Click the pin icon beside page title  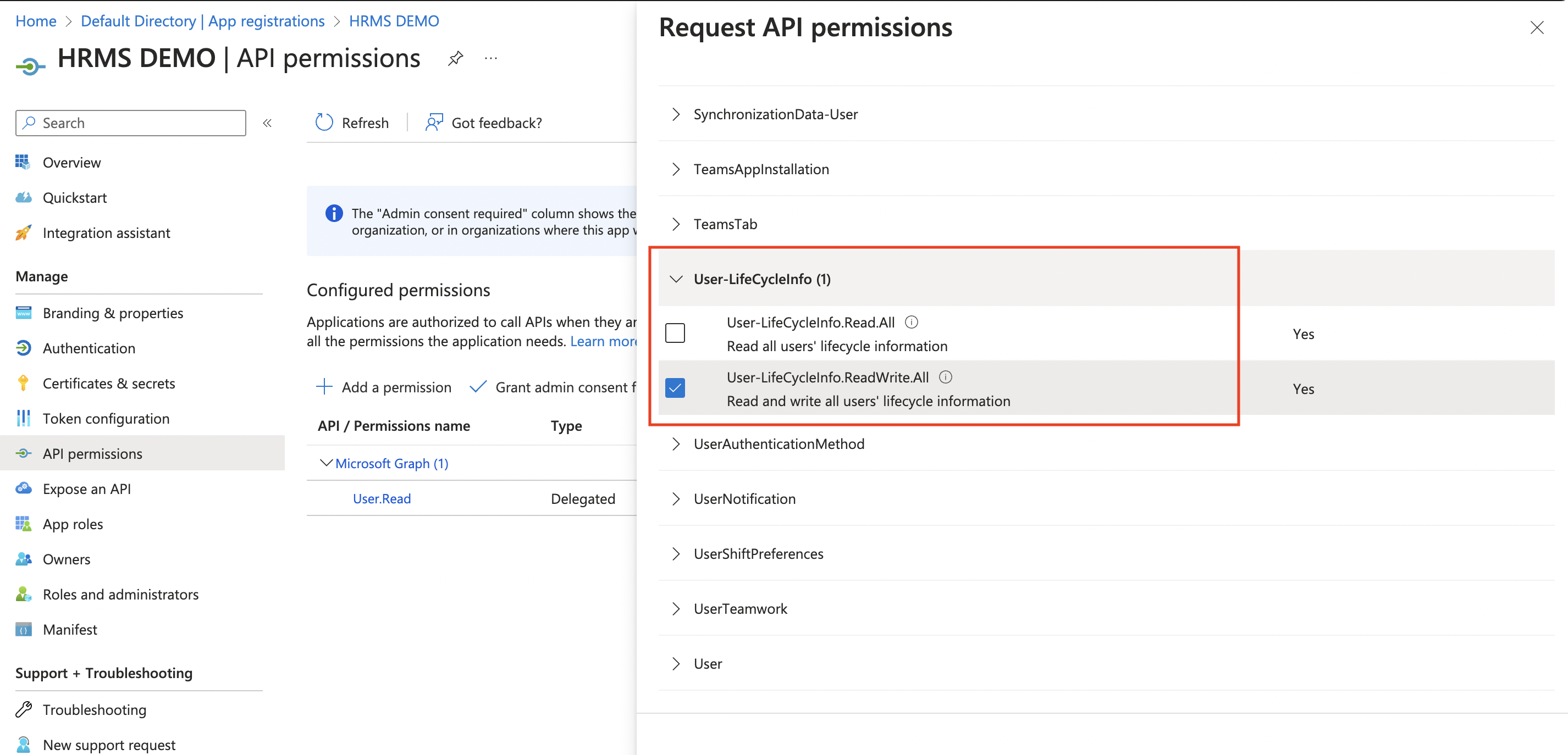tap(455, 58)
